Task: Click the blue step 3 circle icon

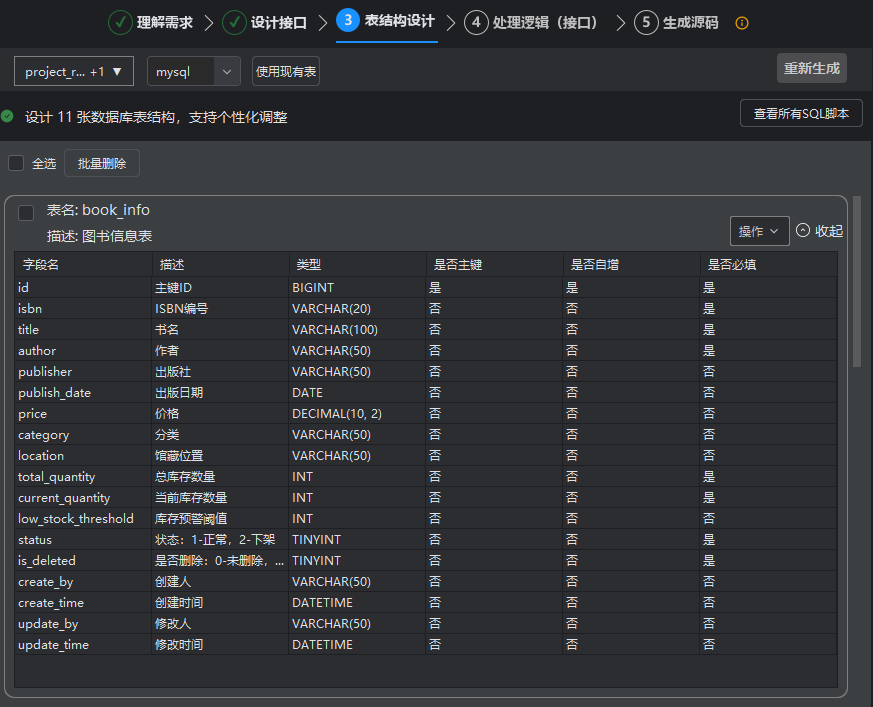Action: tap(348, 21)
